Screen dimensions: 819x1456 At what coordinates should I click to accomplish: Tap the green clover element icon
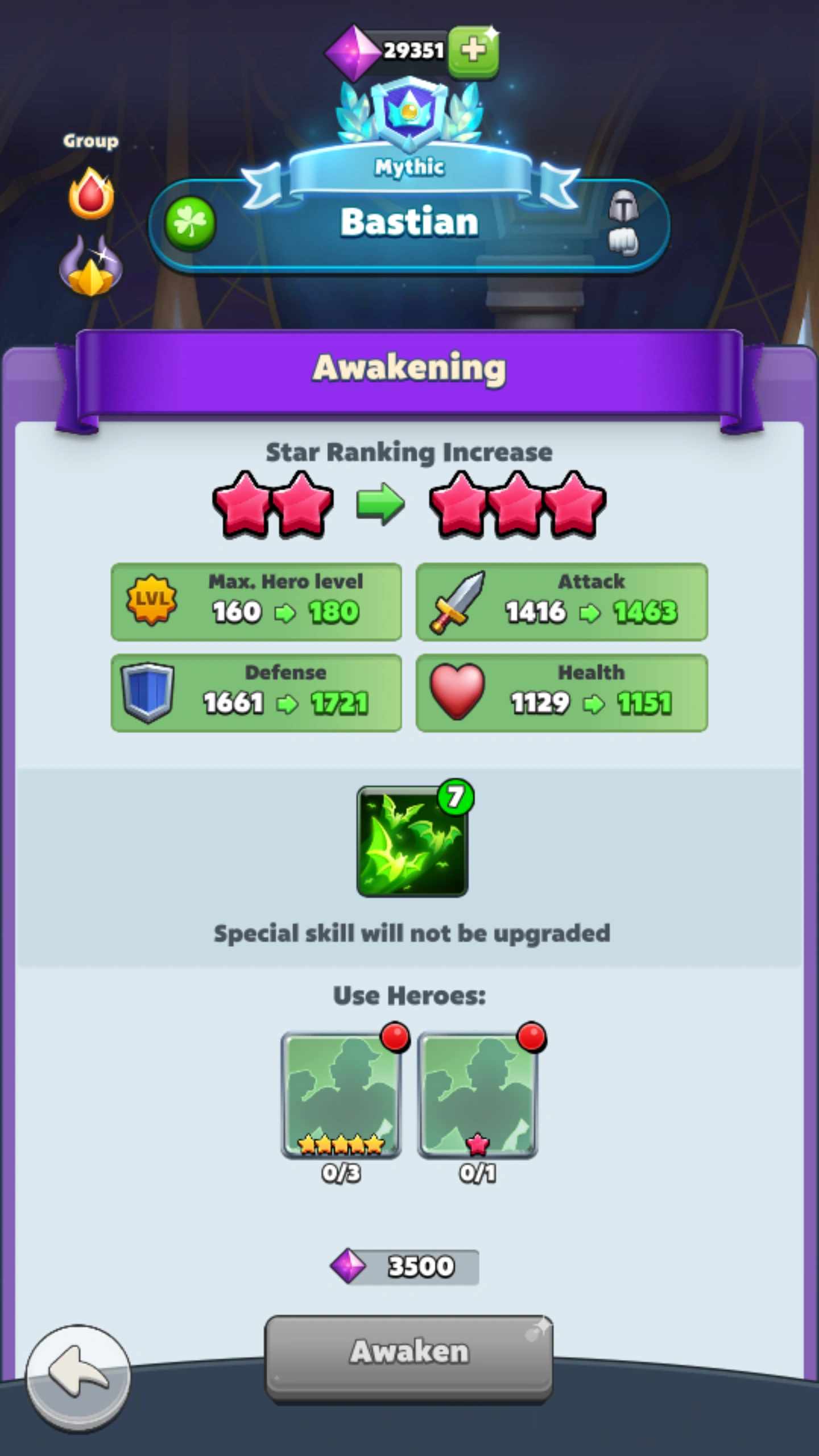pyautogui.click(x=190, y=224)
